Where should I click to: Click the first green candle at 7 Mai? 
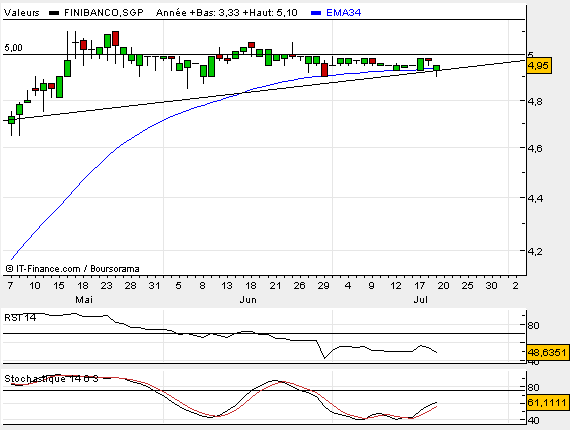pyautogui.click(x=12, y=120)
